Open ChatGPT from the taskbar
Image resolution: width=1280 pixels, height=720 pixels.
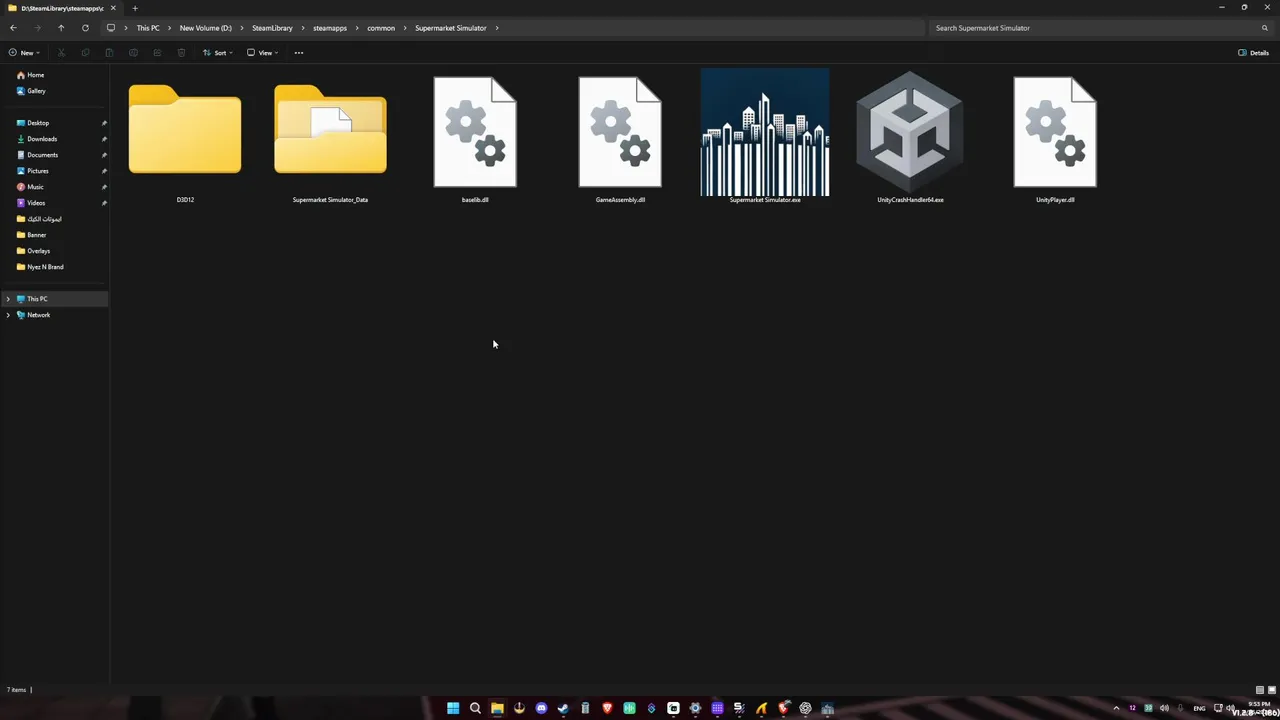(x=805, y=708)
